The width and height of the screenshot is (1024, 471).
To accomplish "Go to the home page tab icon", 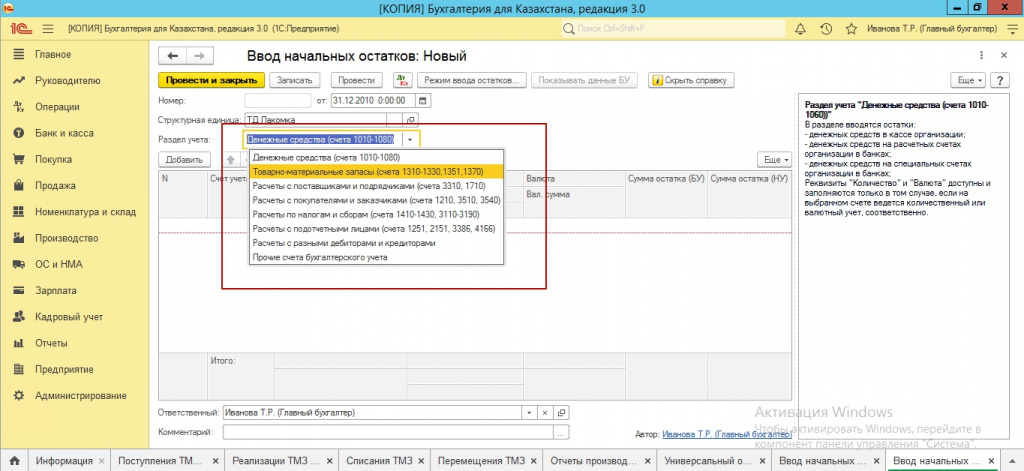I will [14, 461].
